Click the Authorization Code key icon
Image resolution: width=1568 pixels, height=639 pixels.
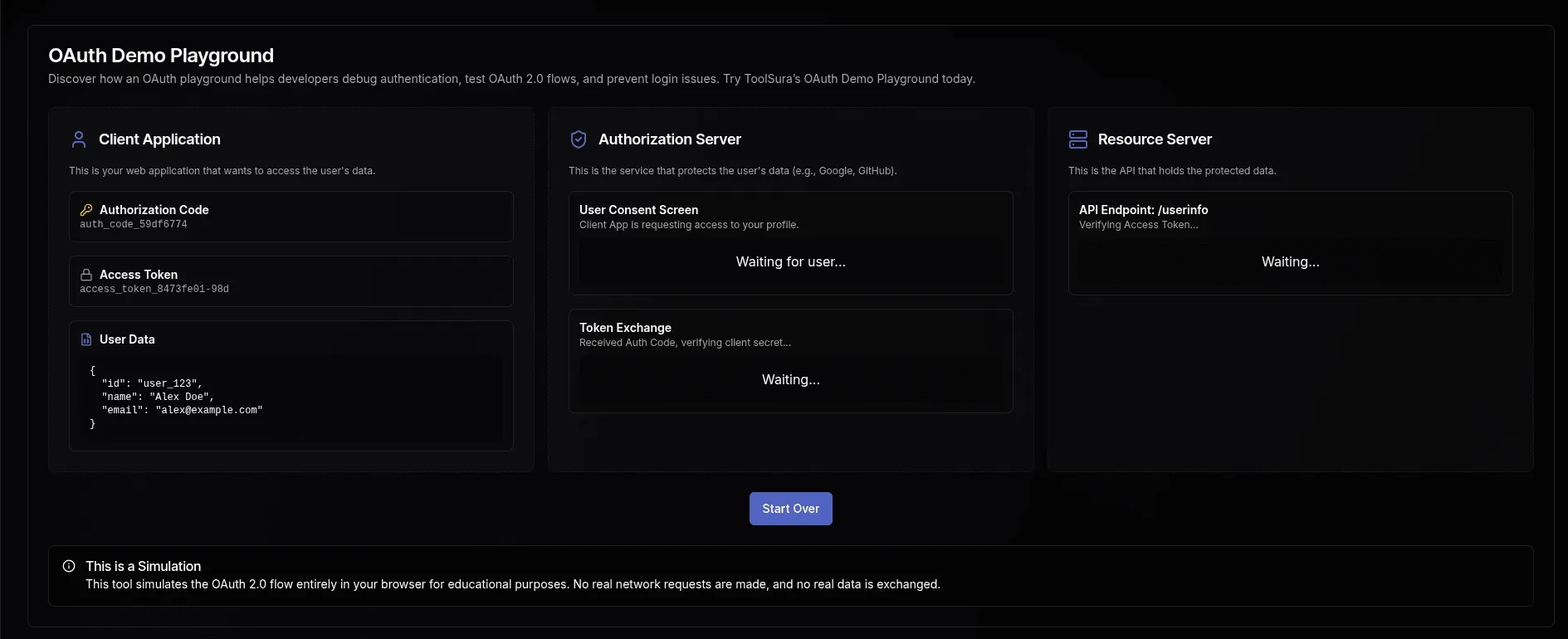coord(86,210)
